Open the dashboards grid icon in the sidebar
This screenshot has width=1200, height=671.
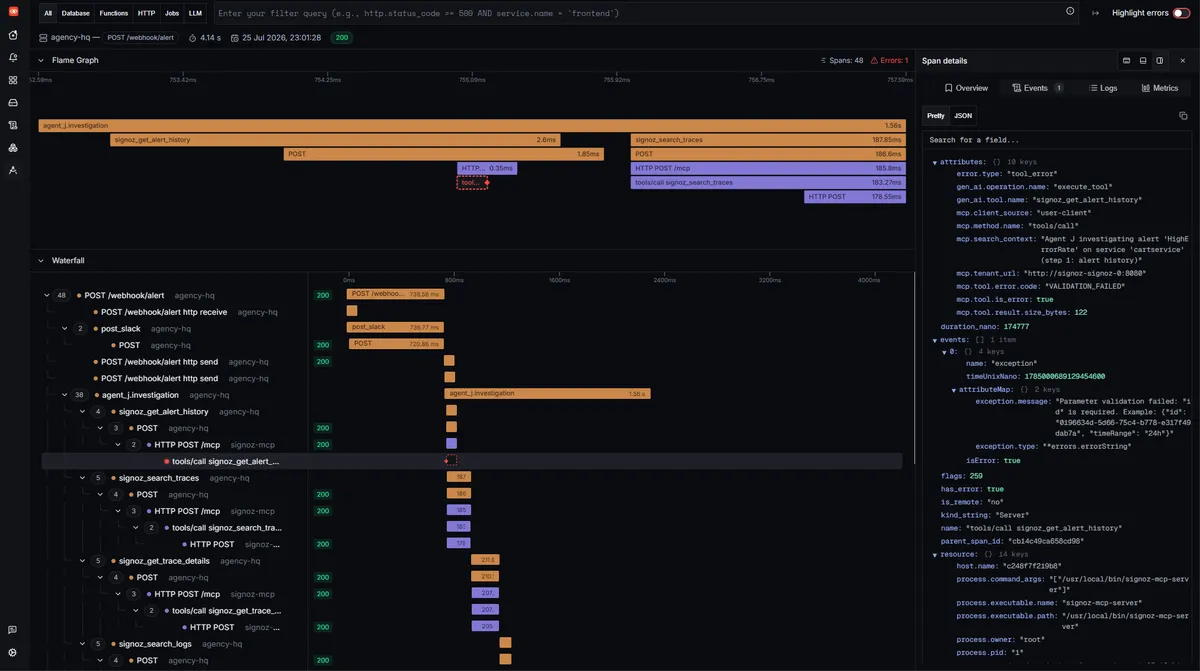click(13, 80)
